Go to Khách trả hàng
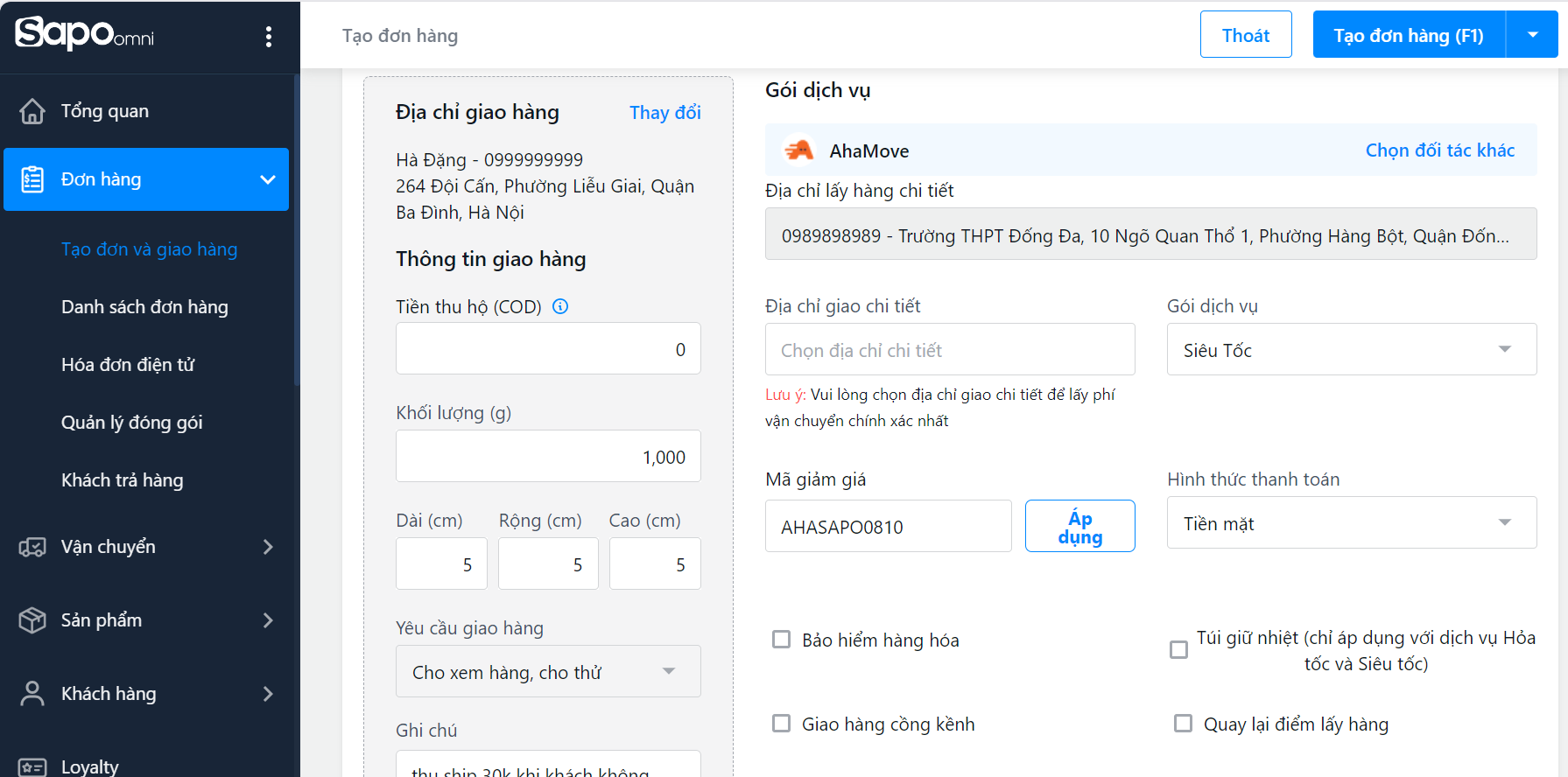Image resolution: width=1568 pixels, height=777 pixels. point(122,480)
